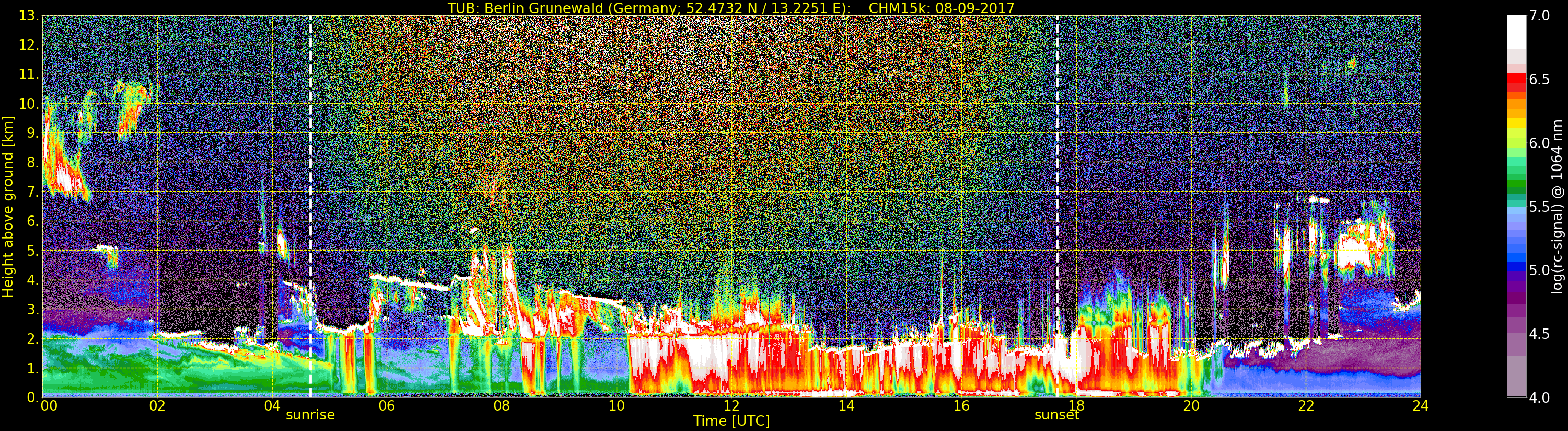Click the 10 km height tick label
1568x431 pixels.
click(x=27, y=104)
